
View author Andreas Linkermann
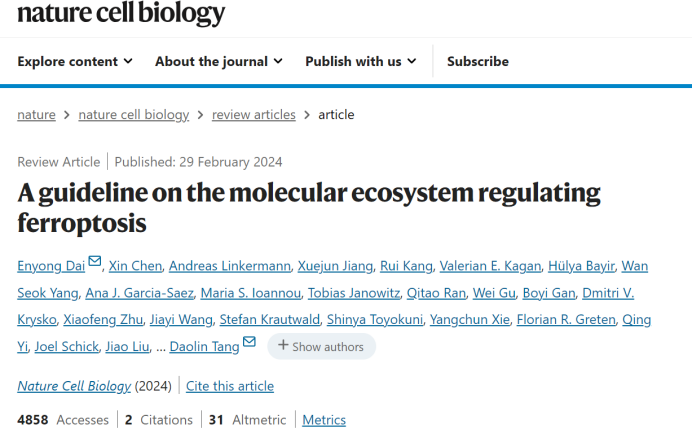(x=230, y=266)
